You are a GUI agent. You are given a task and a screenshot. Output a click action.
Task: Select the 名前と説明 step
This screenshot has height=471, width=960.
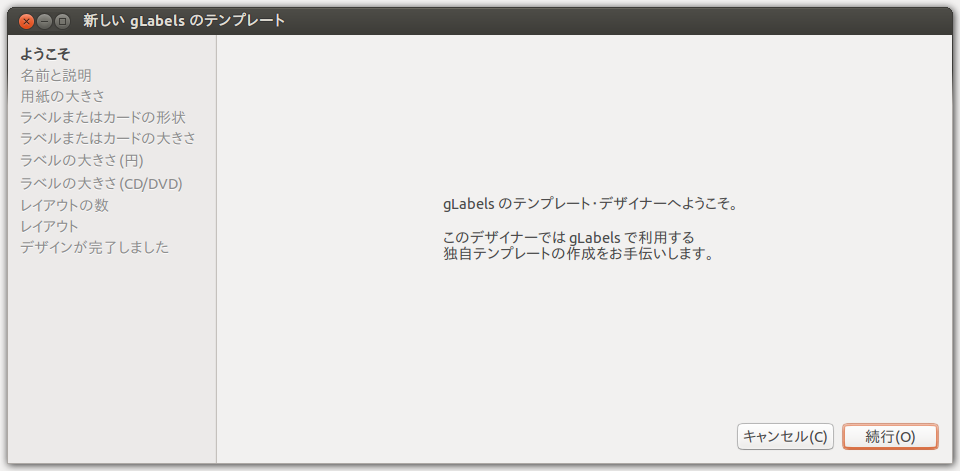coord(56,76)
